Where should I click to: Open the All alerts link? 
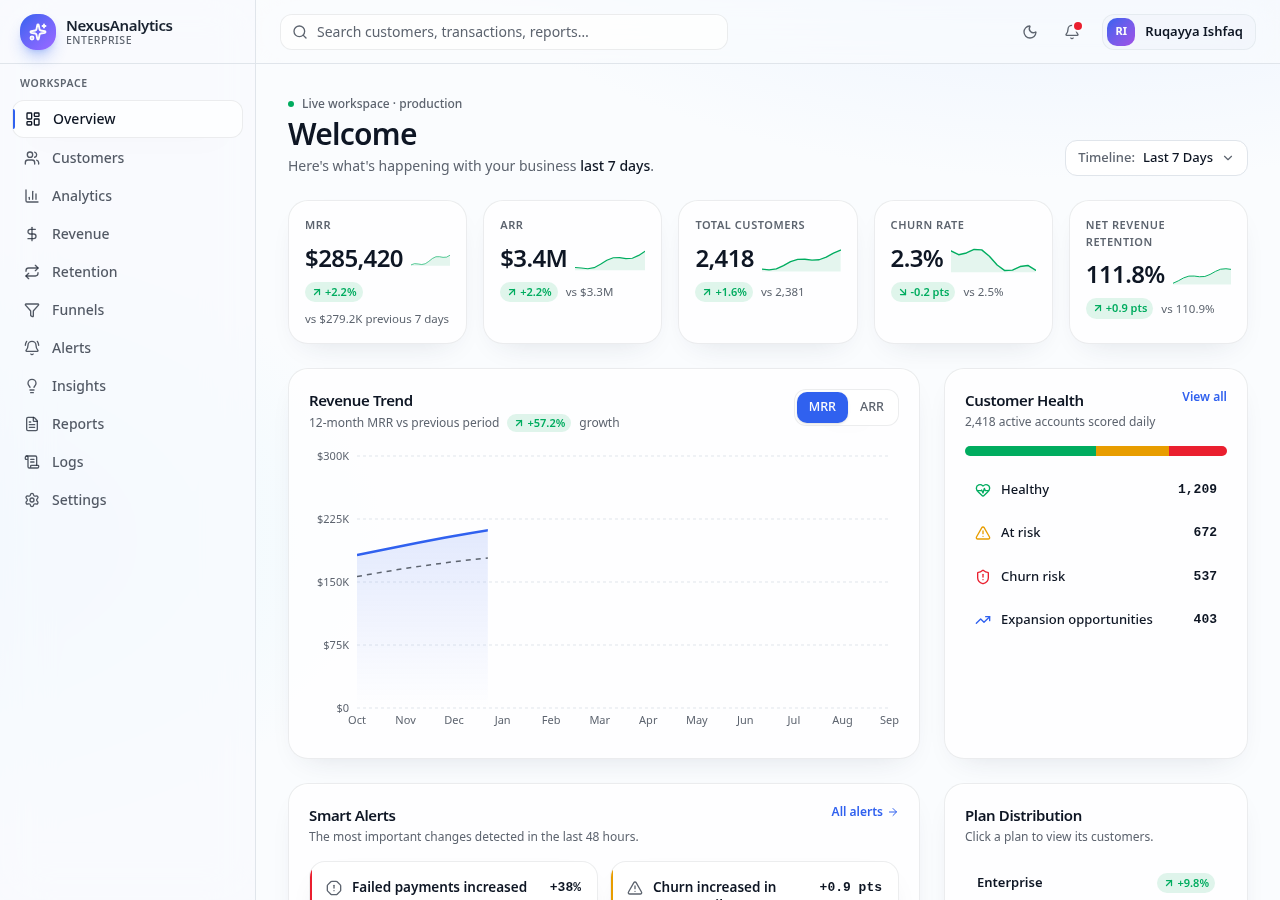tap(865, 812)
